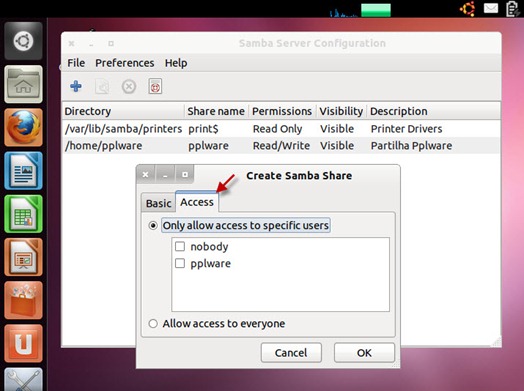Open System Settings wrench icon in dock
Screen dimensions: 524x391
[x=23, y=379]
